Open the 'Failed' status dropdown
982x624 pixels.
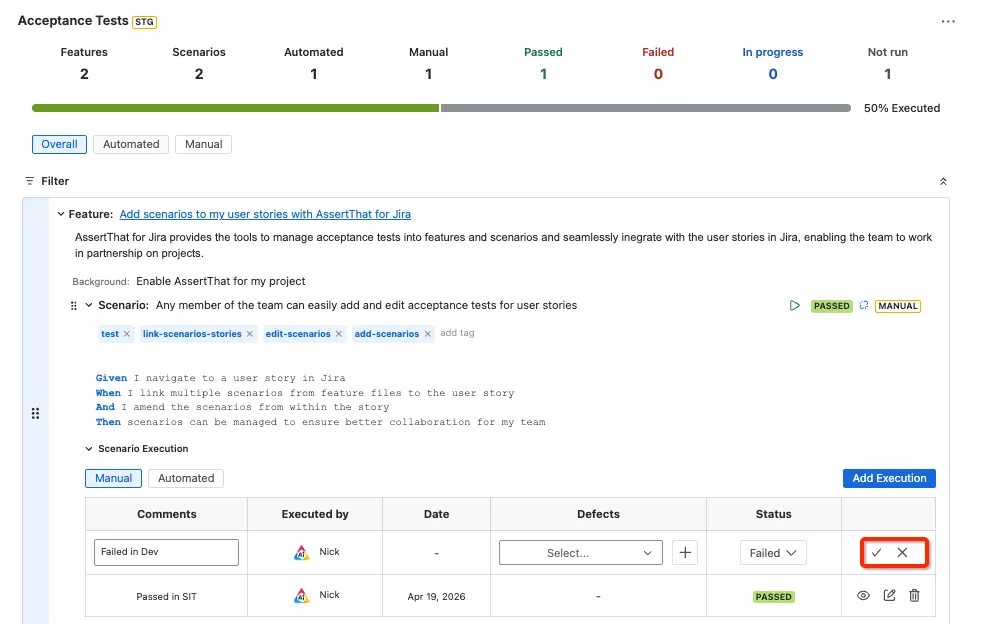click(x=773, y=553)
